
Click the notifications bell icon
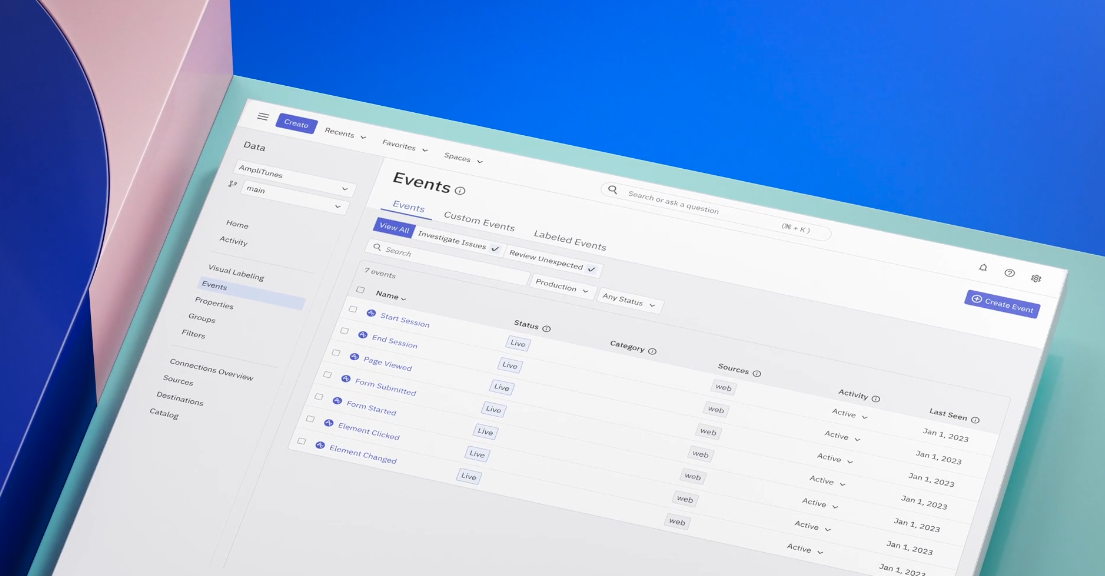[x=983, y=268]
